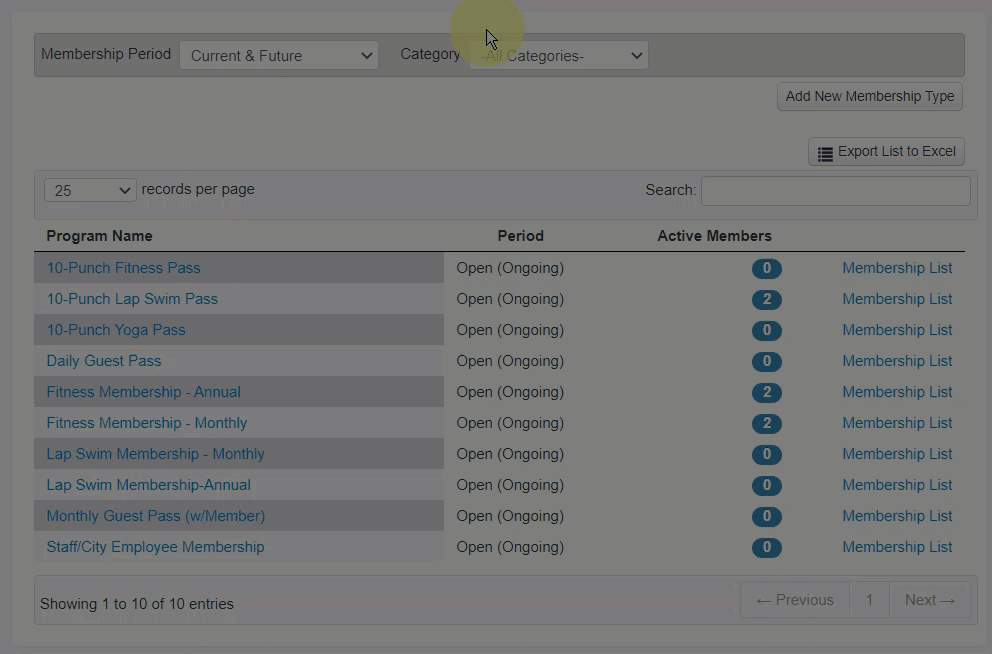
Task: Click active members badge for Fitness Membership - Annual
Action: tap(767, 393)
